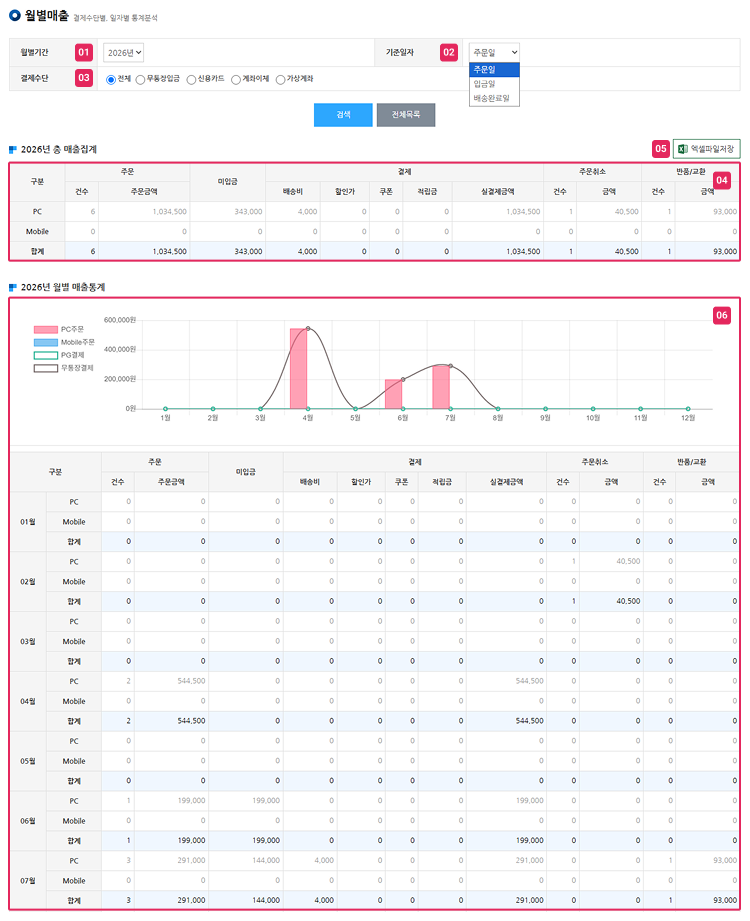Click 4,000 배송비 in the summary 합계 row
Viewport: 750px width, 921px height.
click(x=307, y=251)
